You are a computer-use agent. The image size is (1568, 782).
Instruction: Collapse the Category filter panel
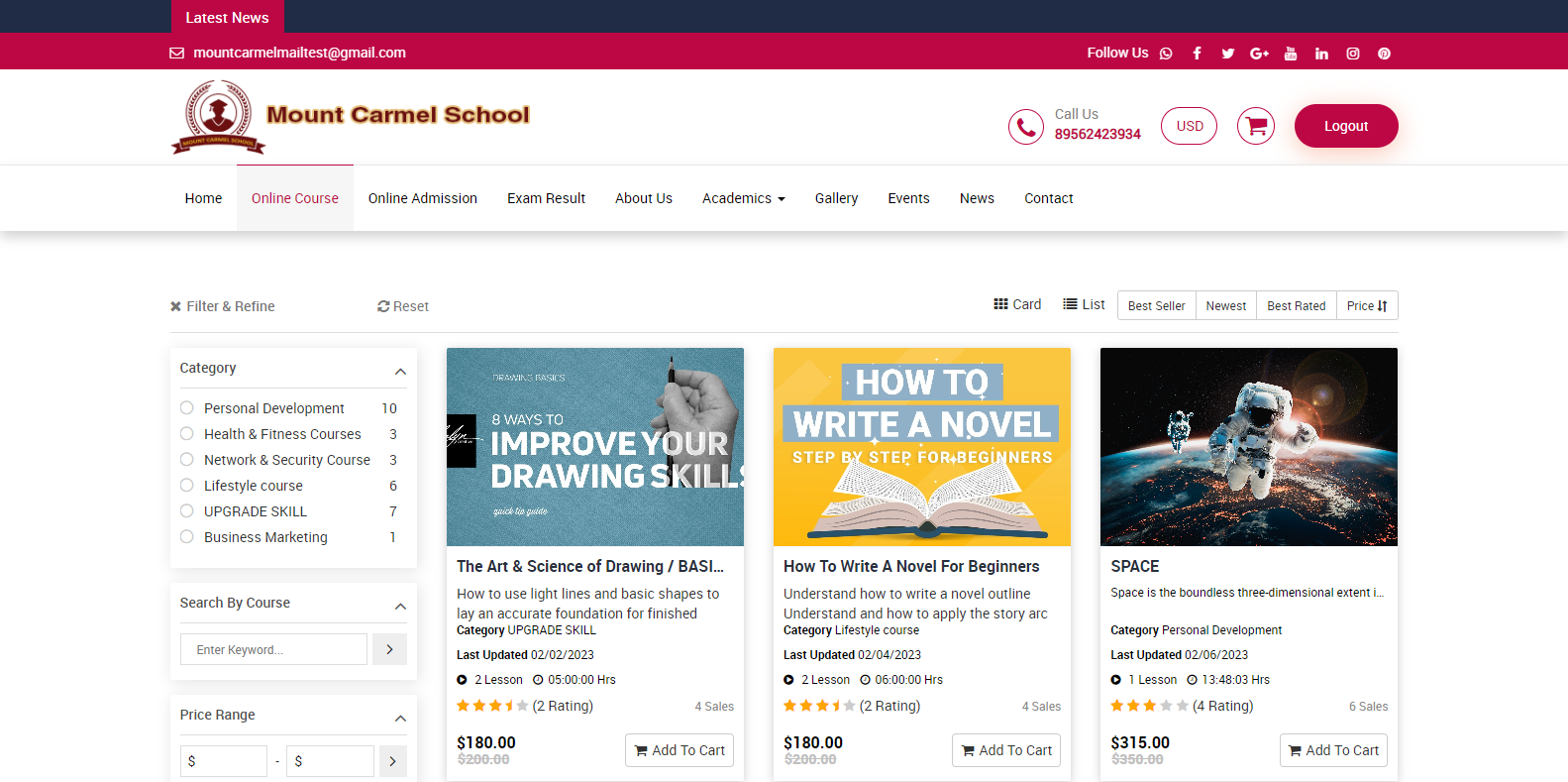tap(400, 372)
